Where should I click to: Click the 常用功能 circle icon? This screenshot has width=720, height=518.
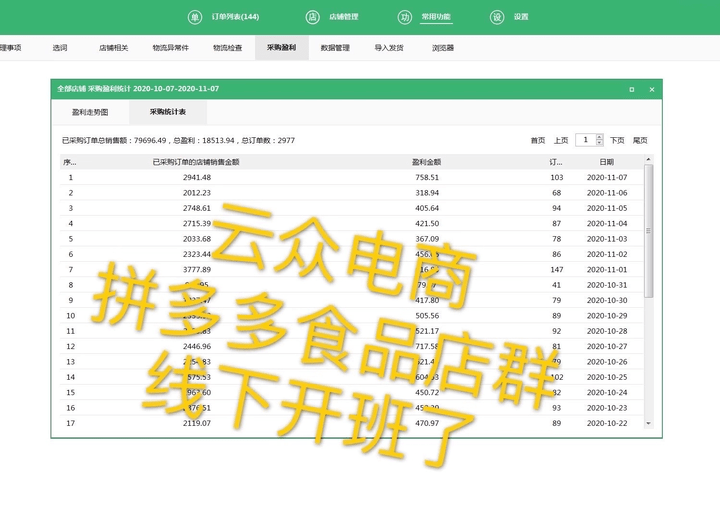point(404,17)
